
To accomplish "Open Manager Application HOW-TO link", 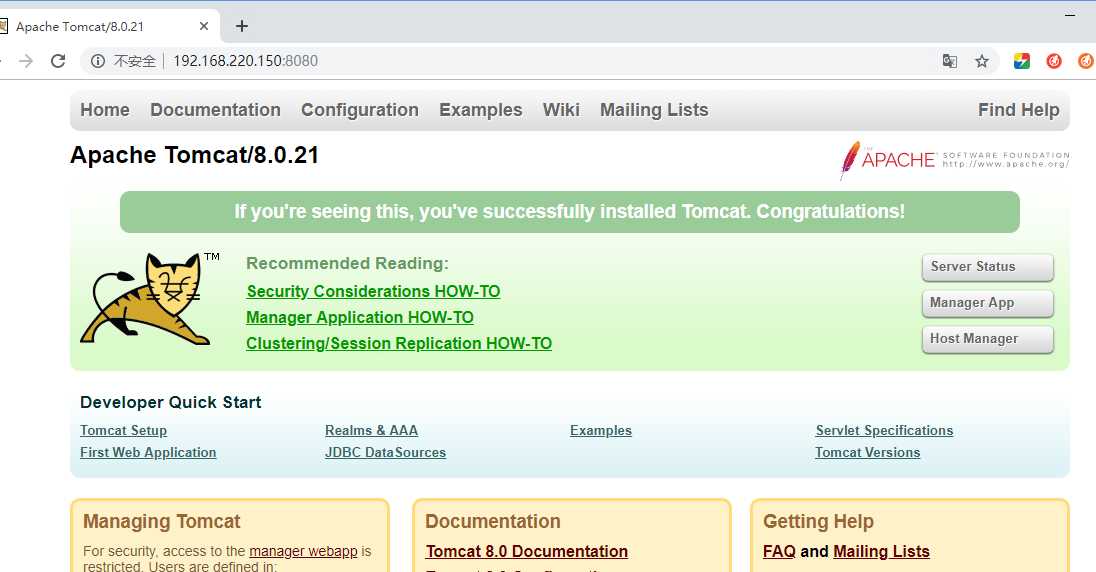I will tap(360, 317).
